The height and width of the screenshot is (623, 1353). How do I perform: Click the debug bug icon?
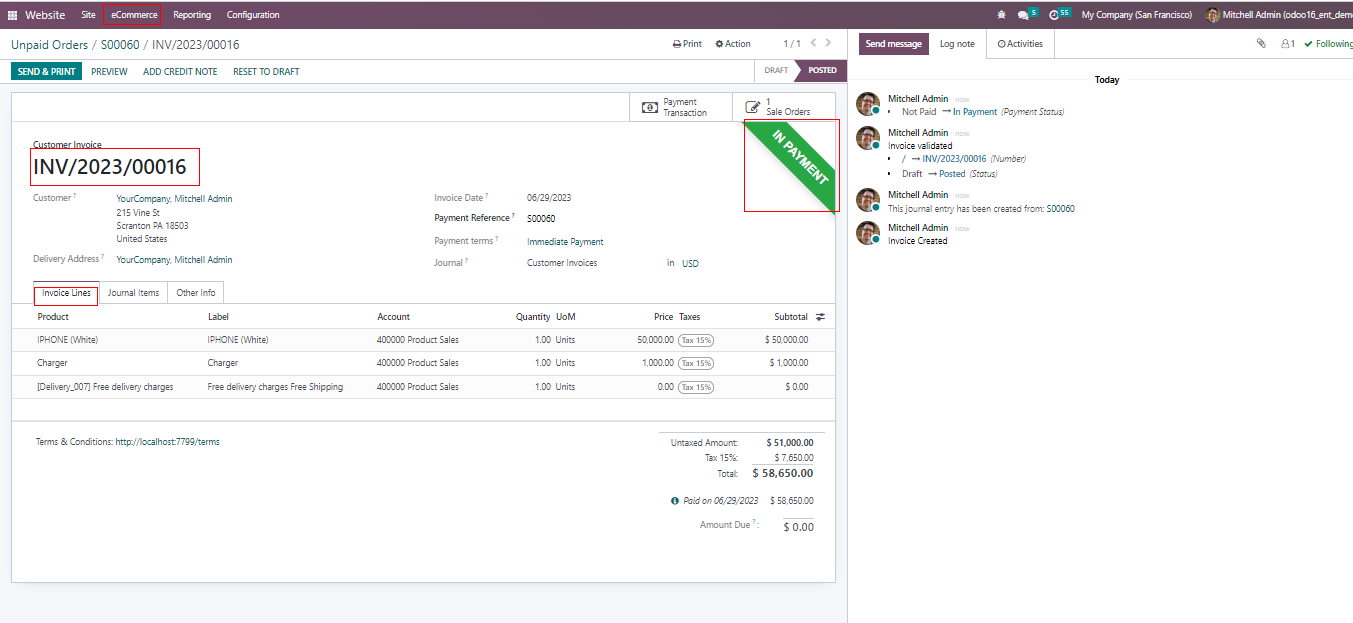point(1002,15)
